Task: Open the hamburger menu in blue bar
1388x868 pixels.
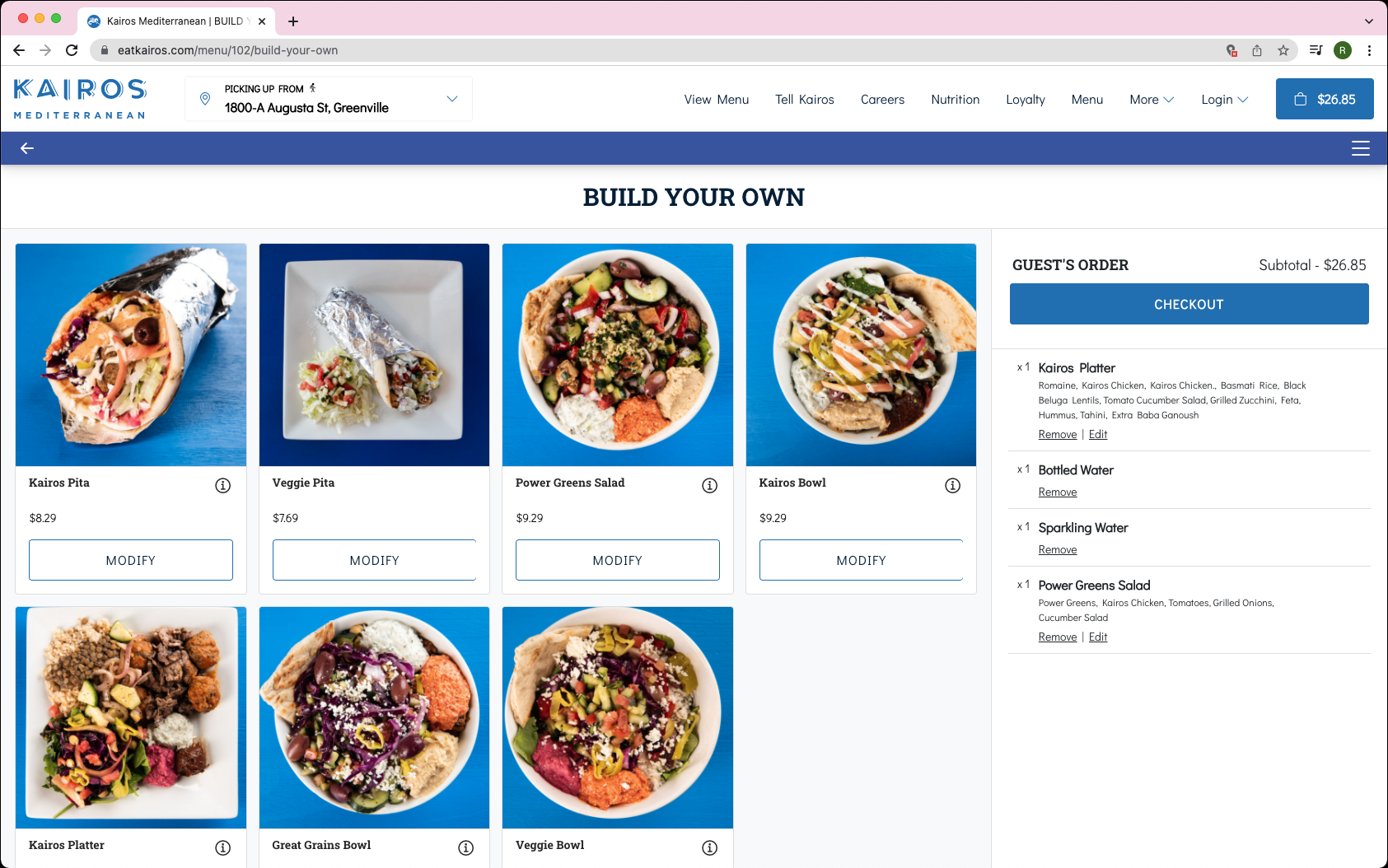Action: click(x=1361, y=148)
